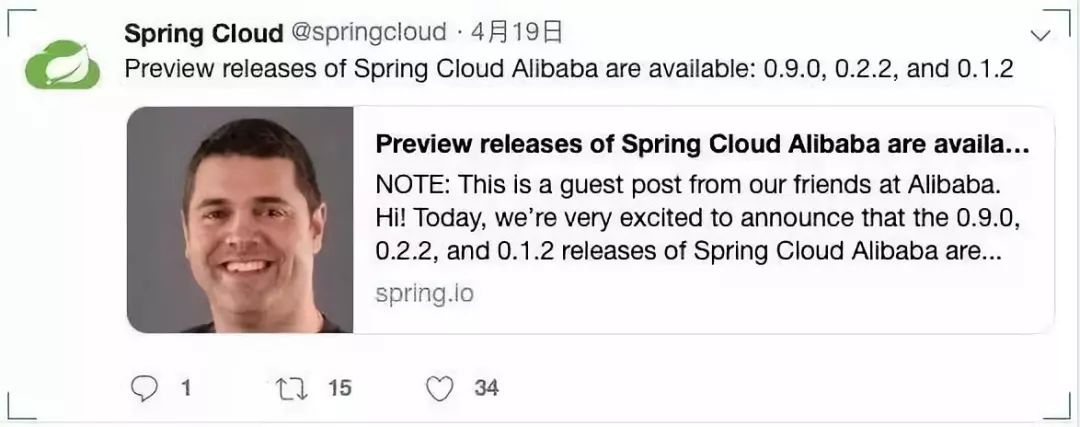The width and height of the screenshot is (1080, 427).
Task: Click the reply speech bubble icon
Action: (146, 388)
